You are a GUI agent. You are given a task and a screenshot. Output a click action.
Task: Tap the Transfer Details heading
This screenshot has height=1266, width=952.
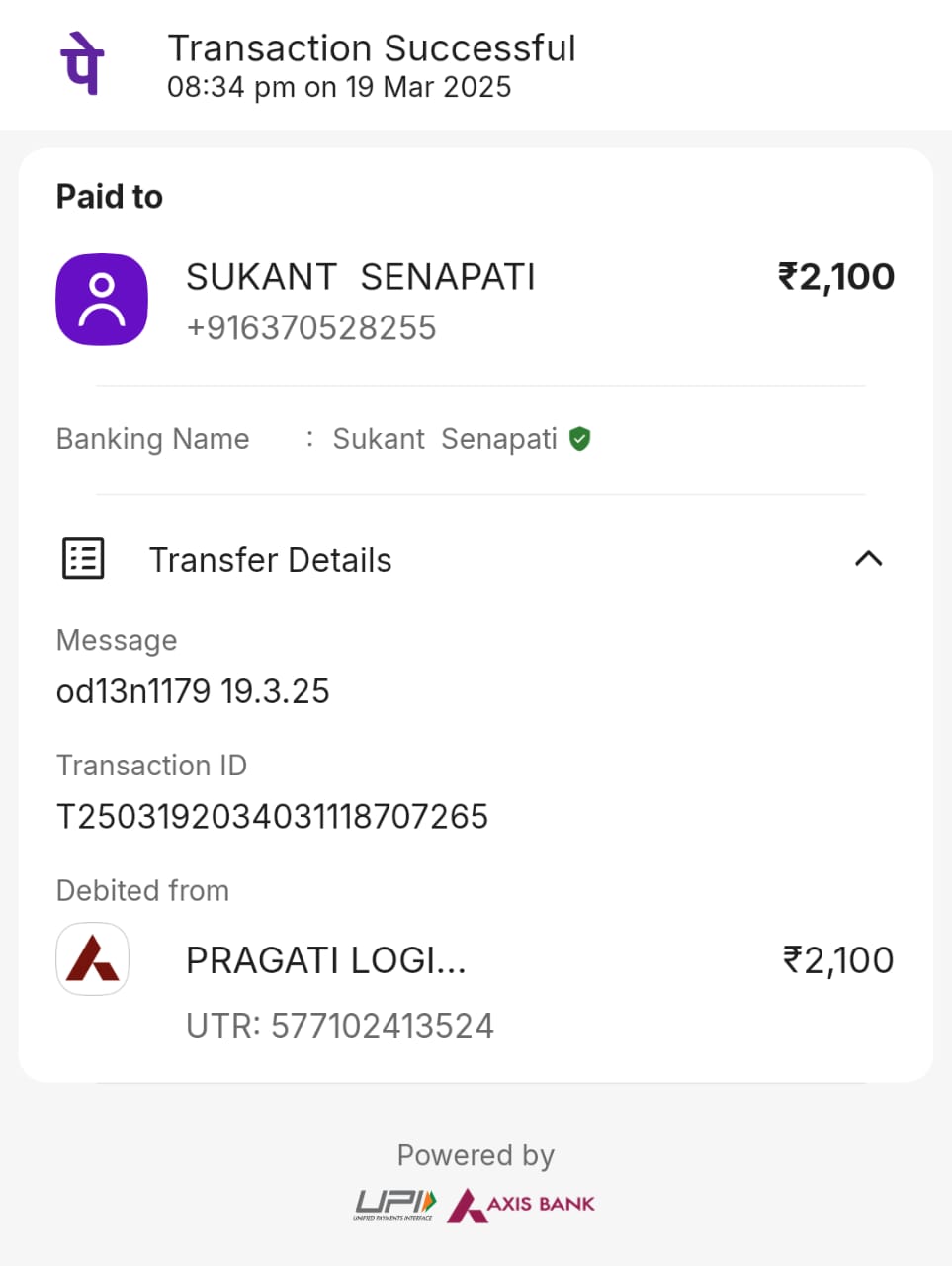[x=270, y=560]
